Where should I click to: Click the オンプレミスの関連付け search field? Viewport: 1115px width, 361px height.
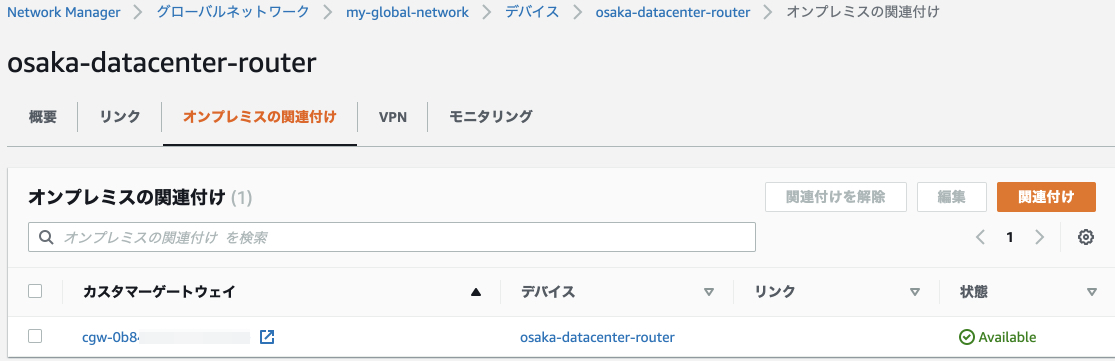(x=392, y=237)
